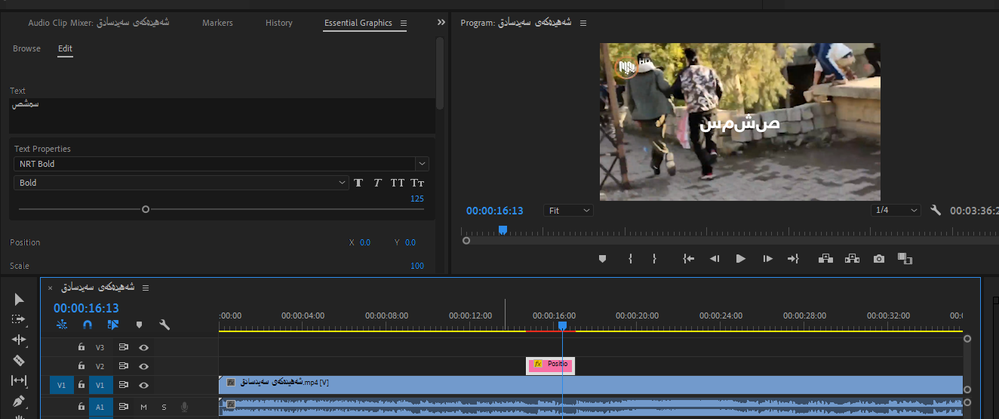The image size is (999, 419).
Task: Open the History panel tab
Action: [279, 23]
